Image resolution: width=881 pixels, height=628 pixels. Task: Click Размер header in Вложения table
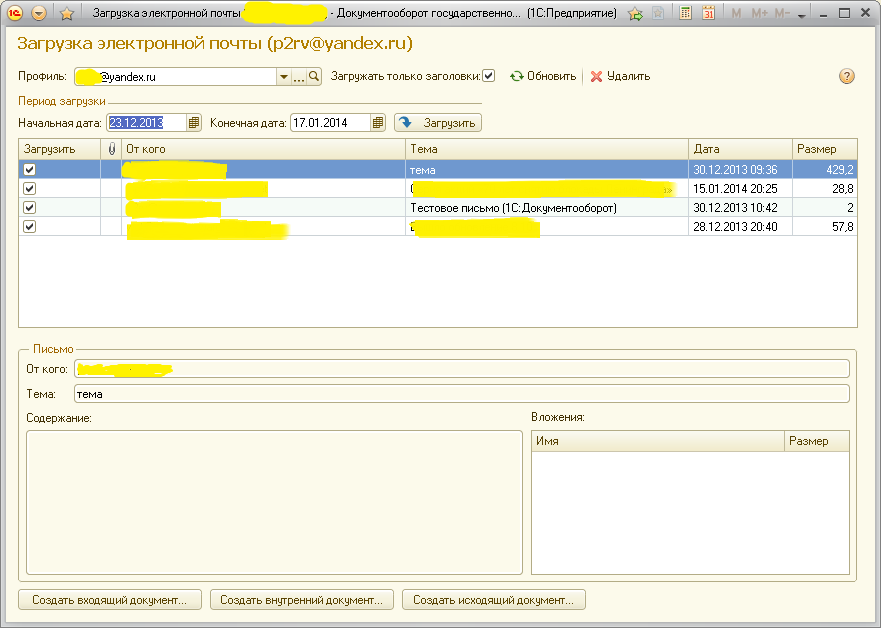pyautogui.click(x=816, y=442)
